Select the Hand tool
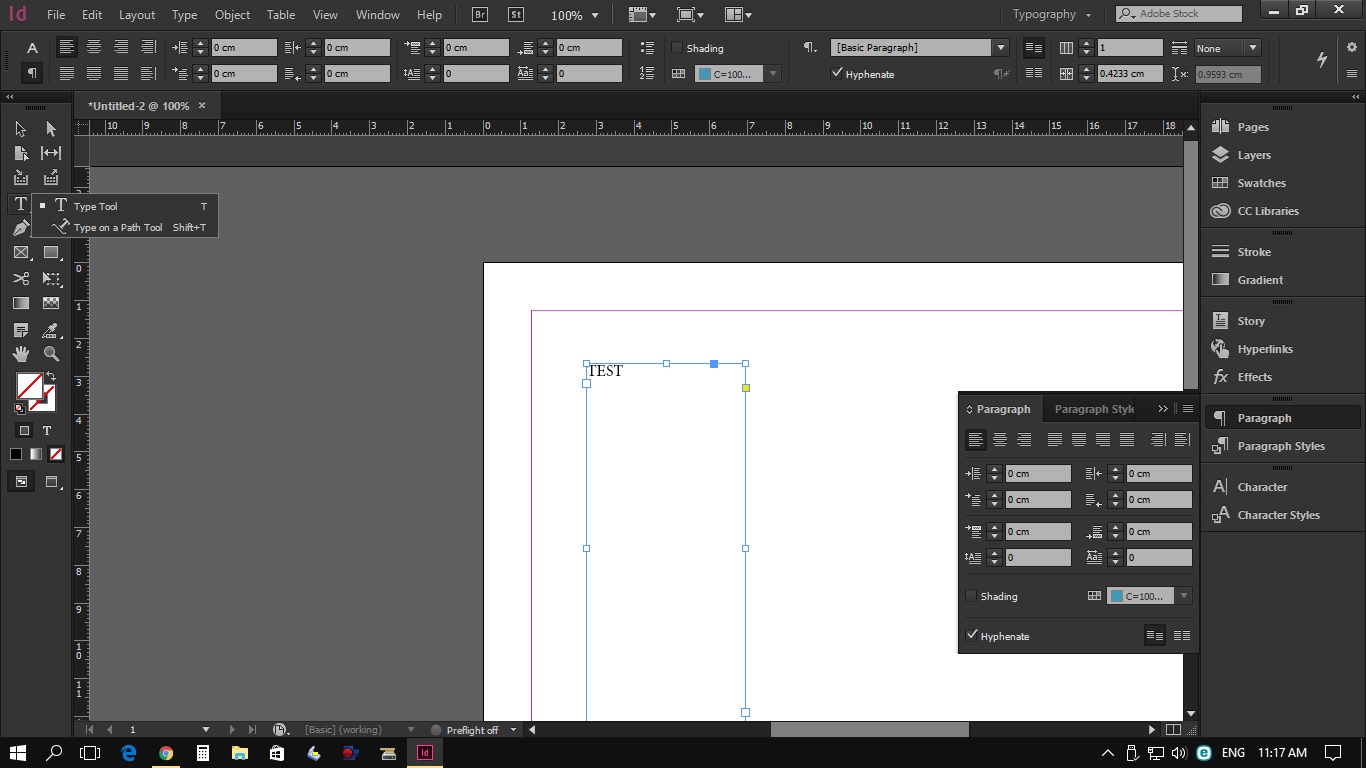The width and height of the screenshot is (1366, 768). 21,354
